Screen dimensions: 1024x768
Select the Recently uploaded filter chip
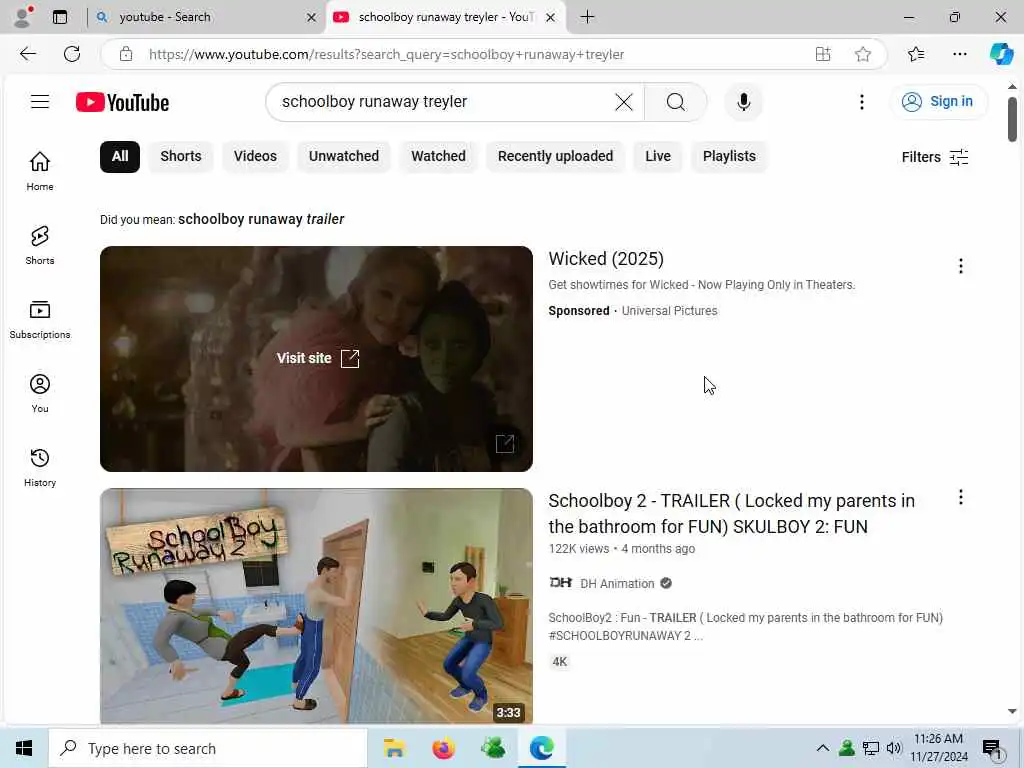click(x=555, y=157)
